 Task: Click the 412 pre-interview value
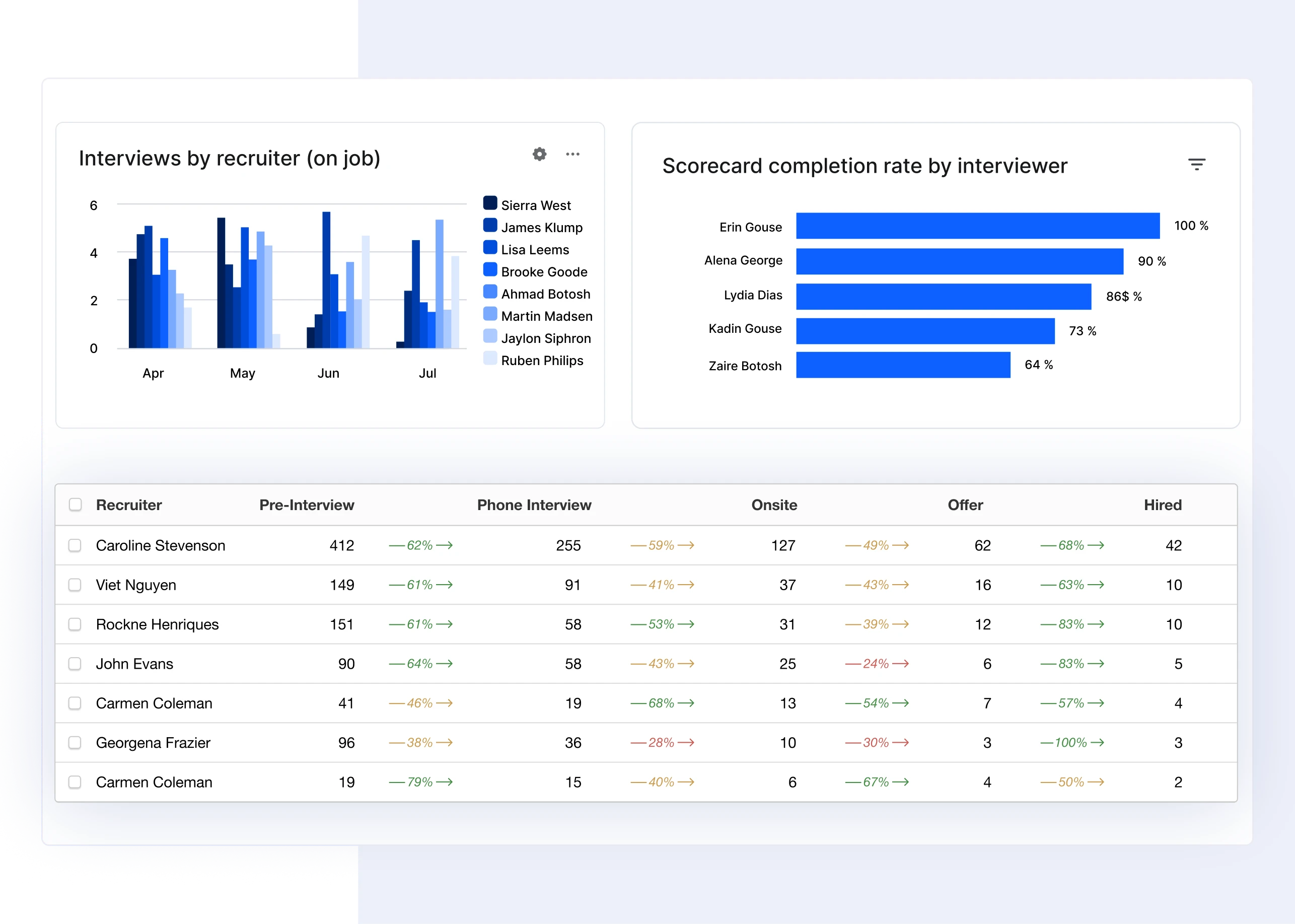click(342, 545)
